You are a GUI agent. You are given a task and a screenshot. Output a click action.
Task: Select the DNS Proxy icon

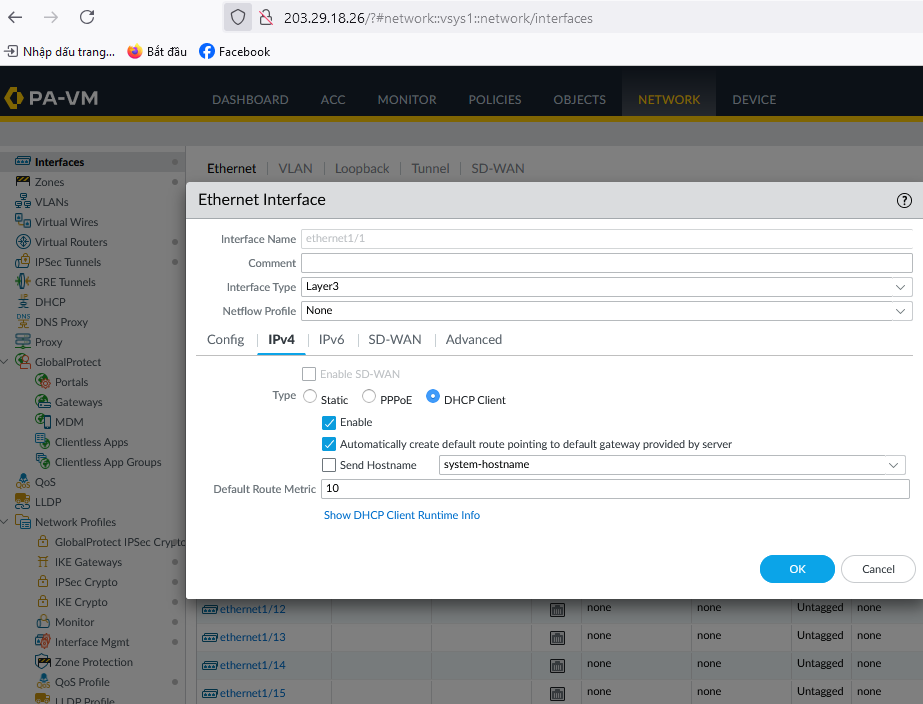23,322
